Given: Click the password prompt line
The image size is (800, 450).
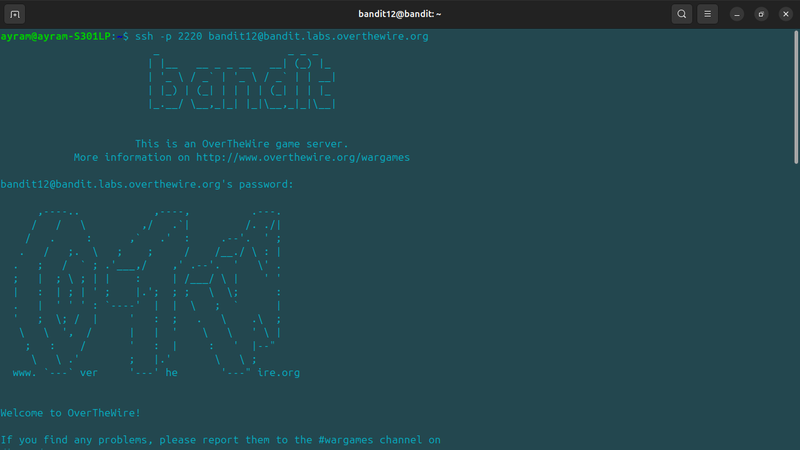Looking at the screenshot, I should 147,184.
